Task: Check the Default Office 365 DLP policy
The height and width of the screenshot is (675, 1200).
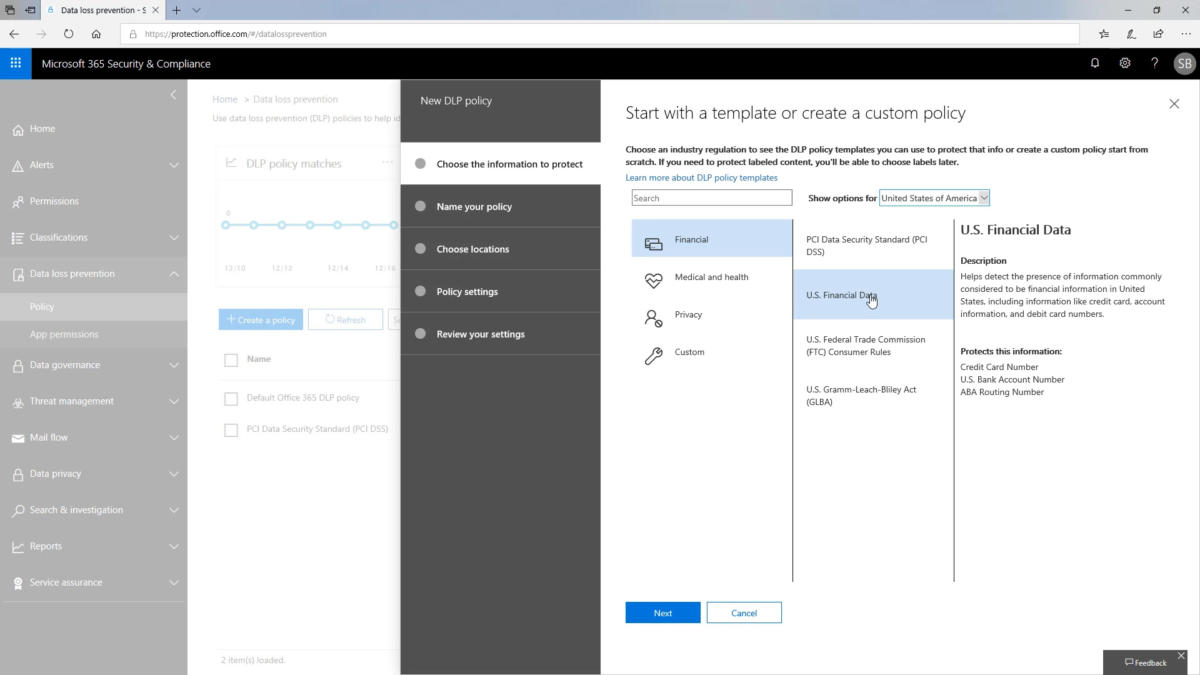Action: tap(231, 398)
